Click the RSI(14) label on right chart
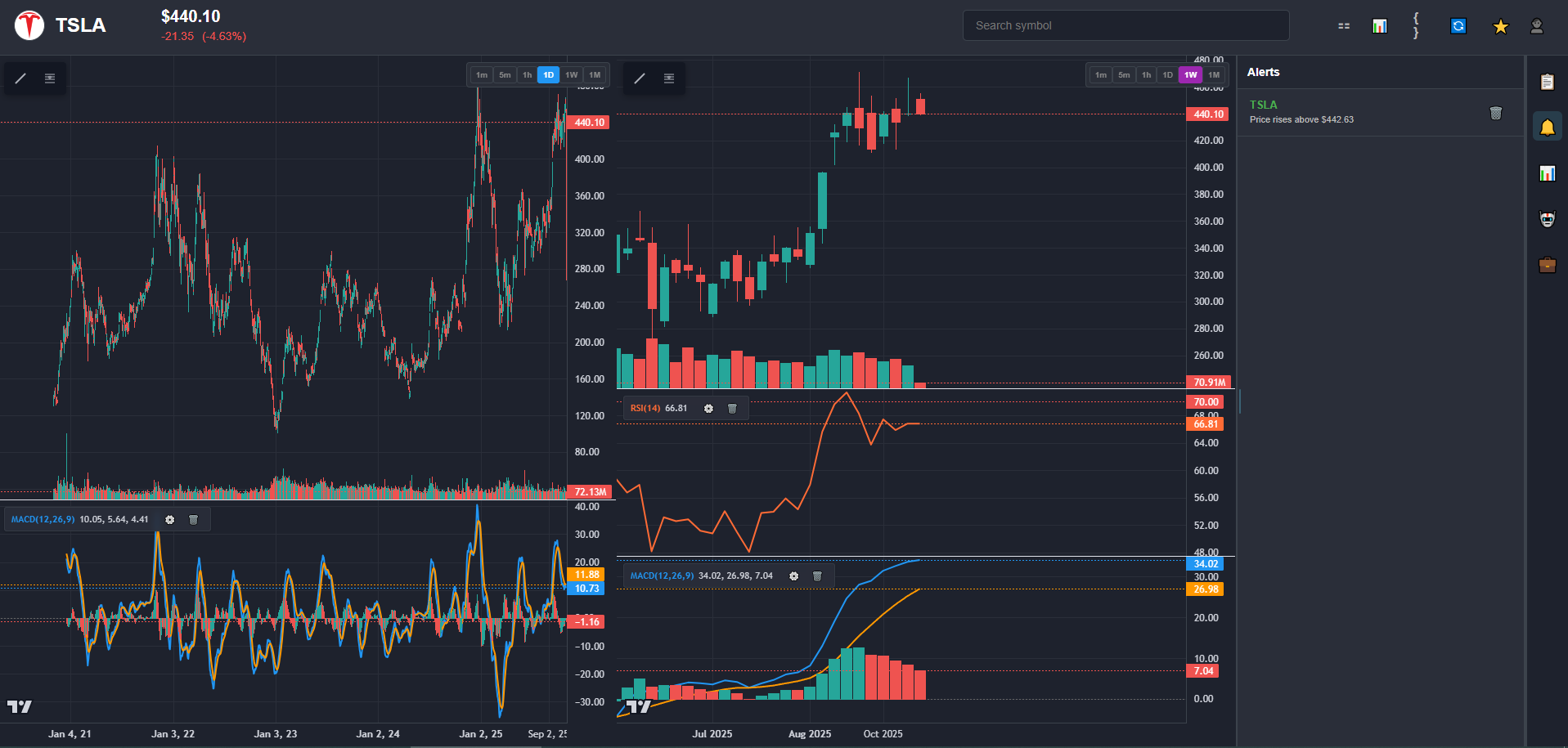Image resolution: width=1568 pixels, height=748 pixels. (645, 409)
